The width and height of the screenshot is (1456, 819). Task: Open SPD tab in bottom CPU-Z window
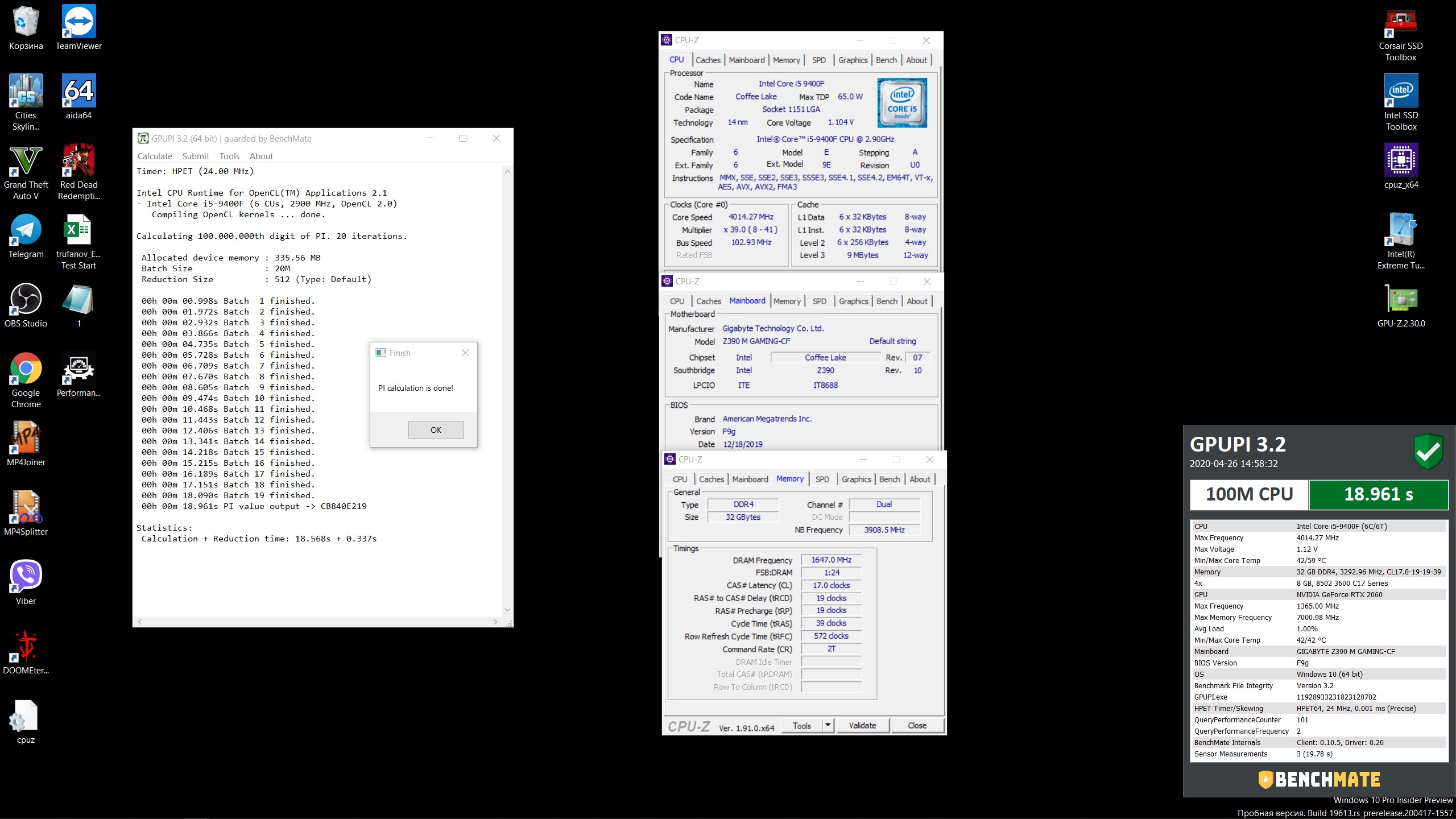point(822,479)
